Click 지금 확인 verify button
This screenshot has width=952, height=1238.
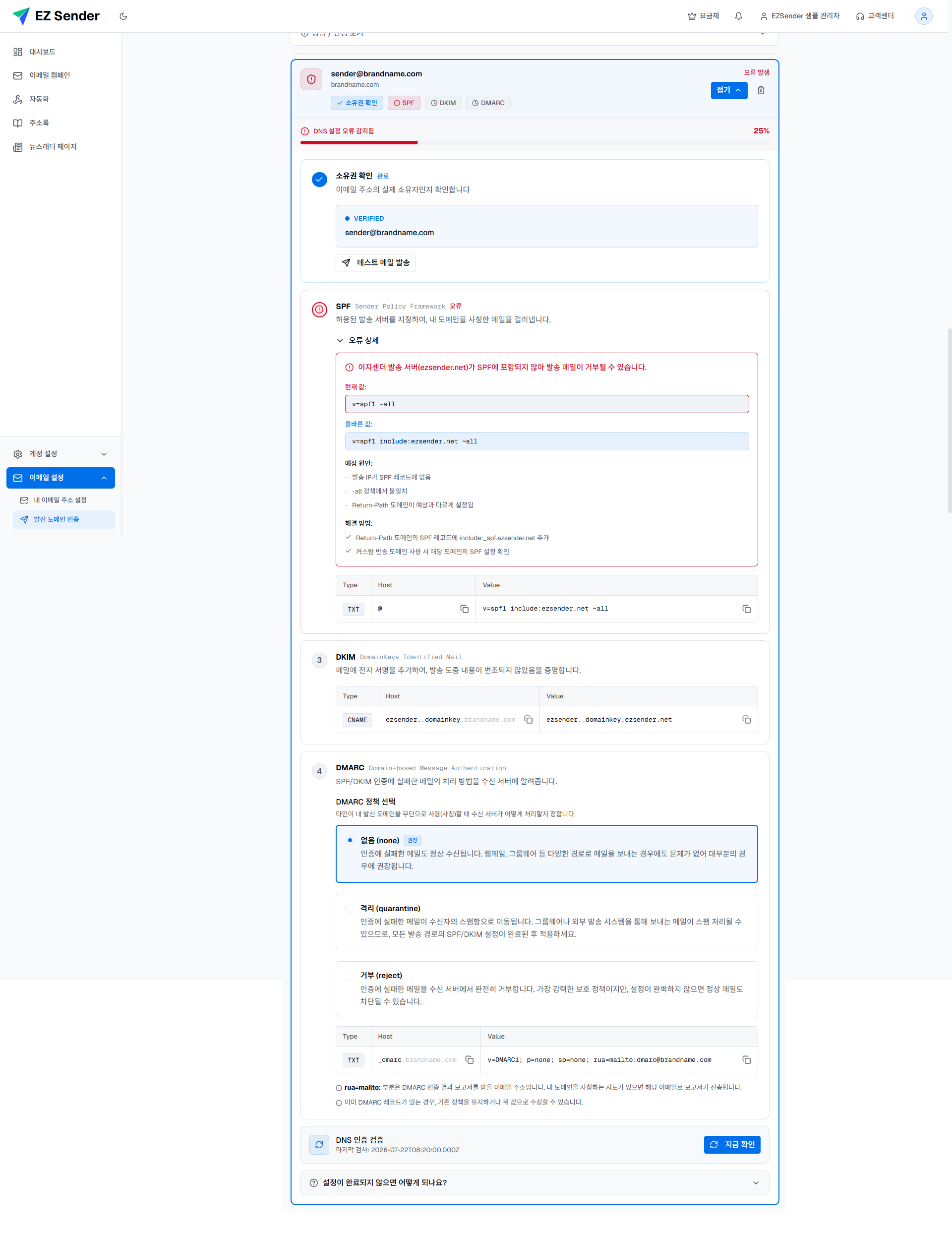pyautogui.click(x=732, y=1144)
